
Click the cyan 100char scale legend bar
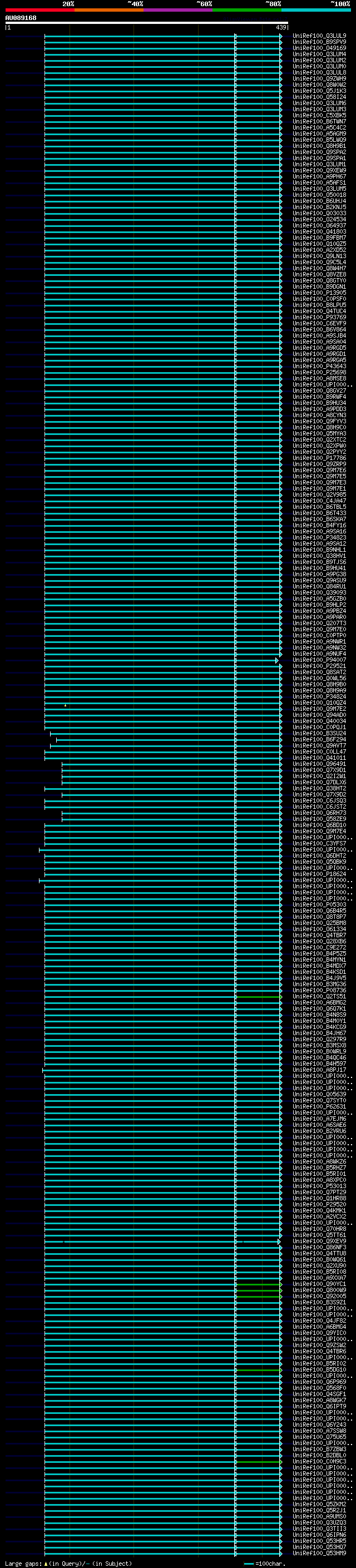pyautogui.click(x=248, y=1564)
